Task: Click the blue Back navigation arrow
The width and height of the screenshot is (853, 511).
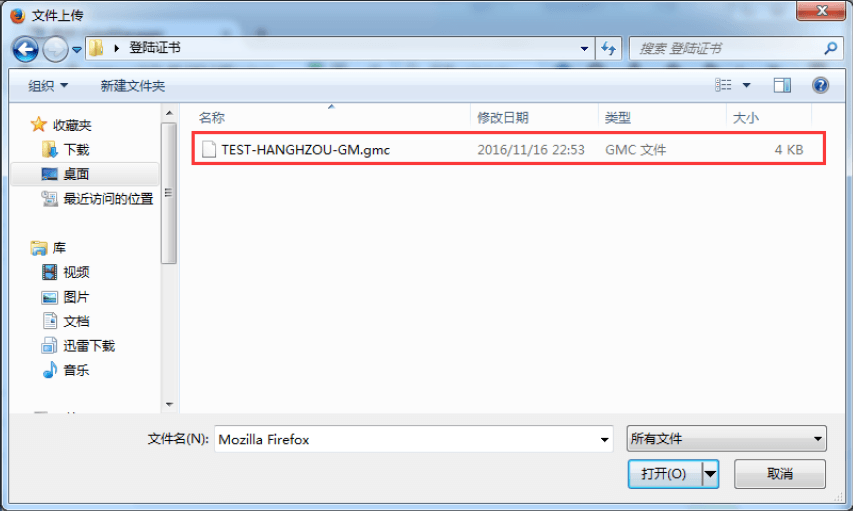Action: [x=26, y=50]
